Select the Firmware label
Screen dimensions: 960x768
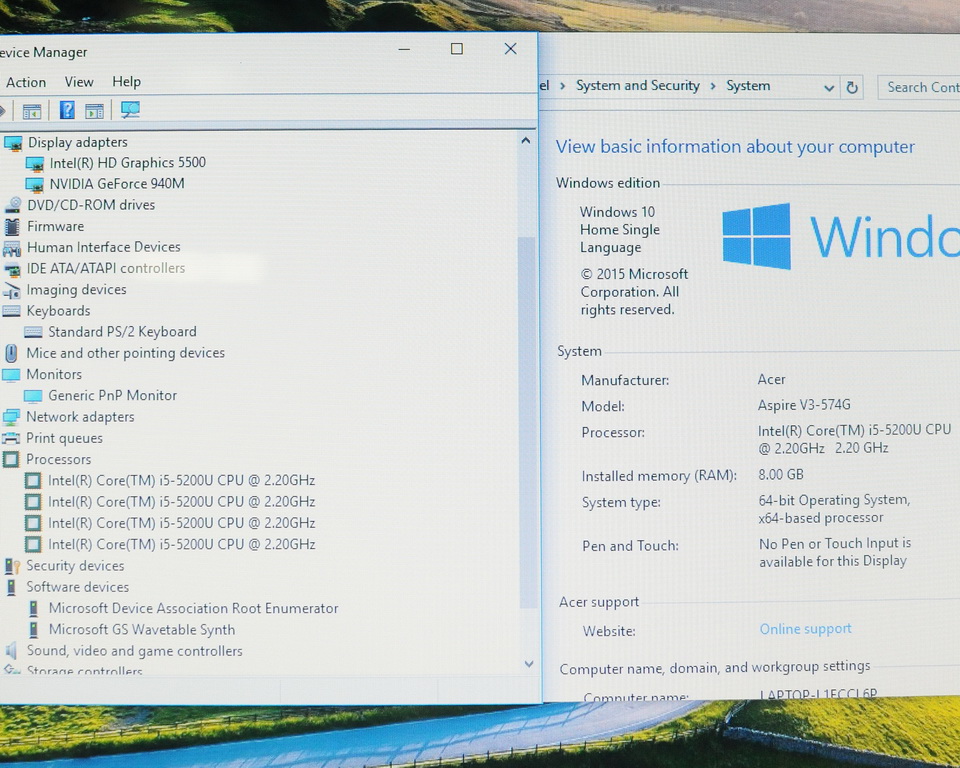[x=56, y=226]
